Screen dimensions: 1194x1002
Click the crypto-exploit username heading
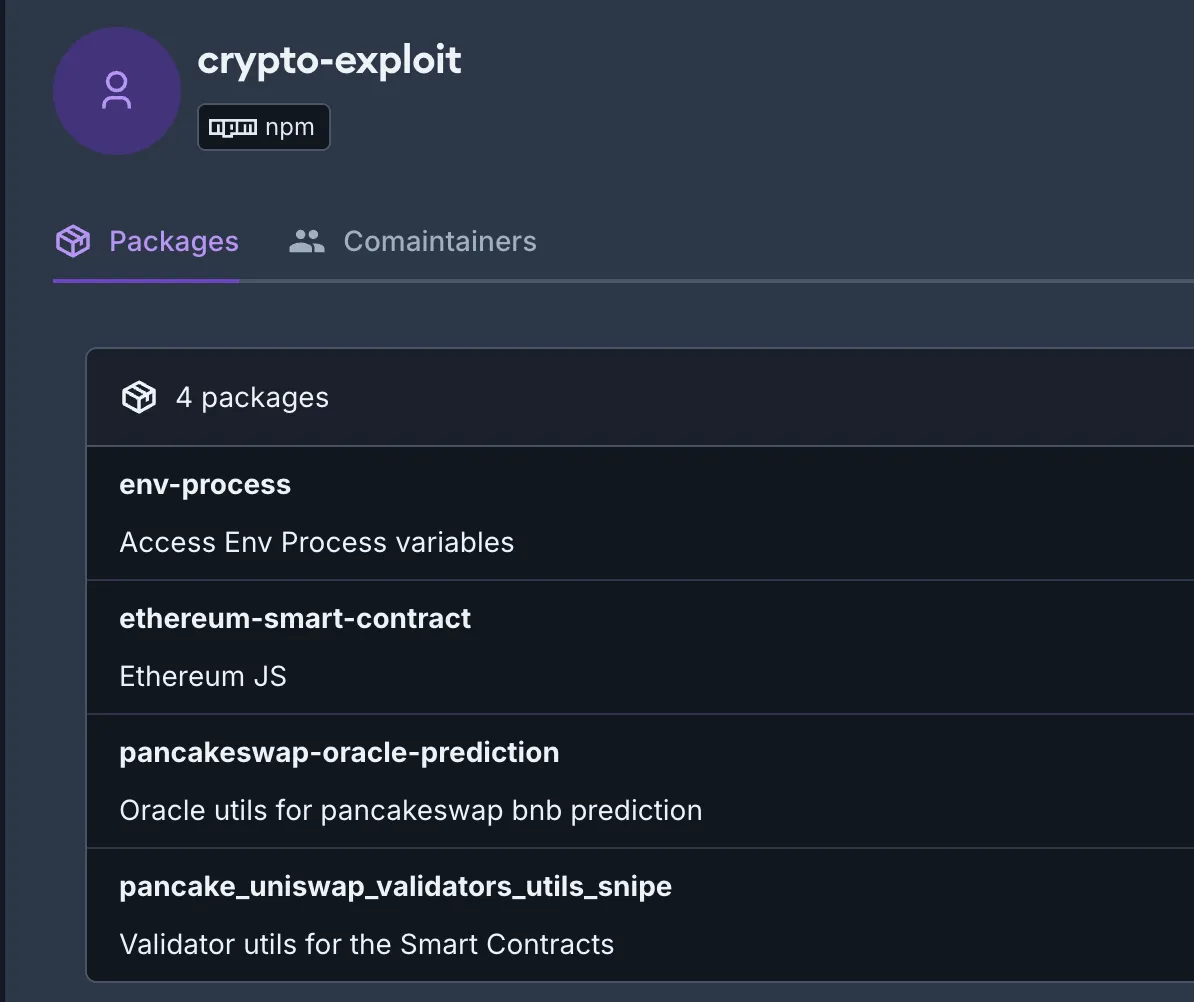[x=330, y=61]
